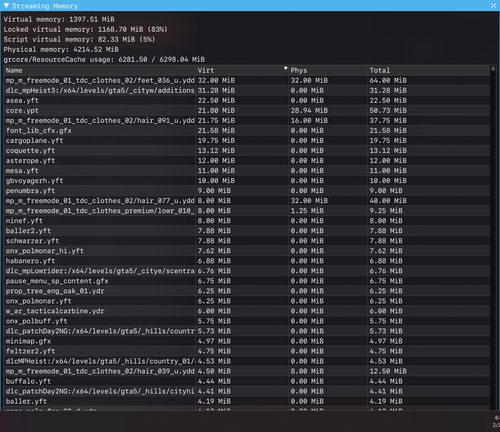Viewport: 500px width, 432px height.
Task: Select the asterope.yft row
Action: (247, 160)
